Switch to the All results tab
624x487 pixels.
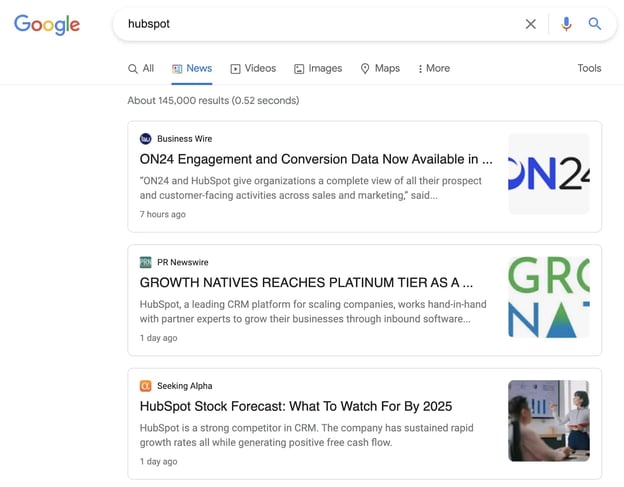141,68
